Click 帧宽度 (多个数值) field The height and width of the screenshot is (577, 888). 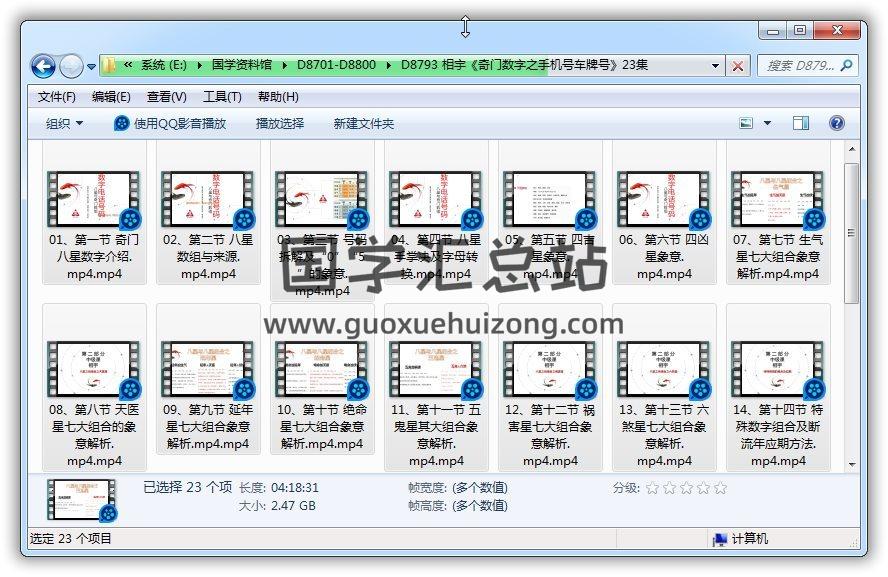pos(480,488)
